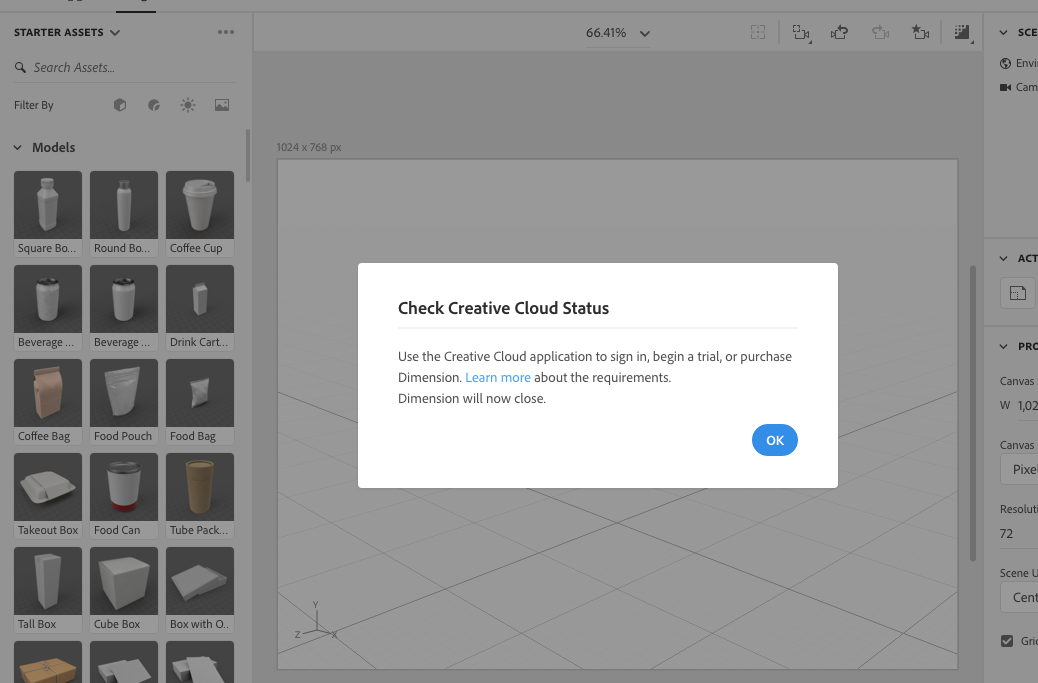Viewport: 1038px width, 683px height.
Task: Filter assets by materials
Action: (x=153, y=105)
